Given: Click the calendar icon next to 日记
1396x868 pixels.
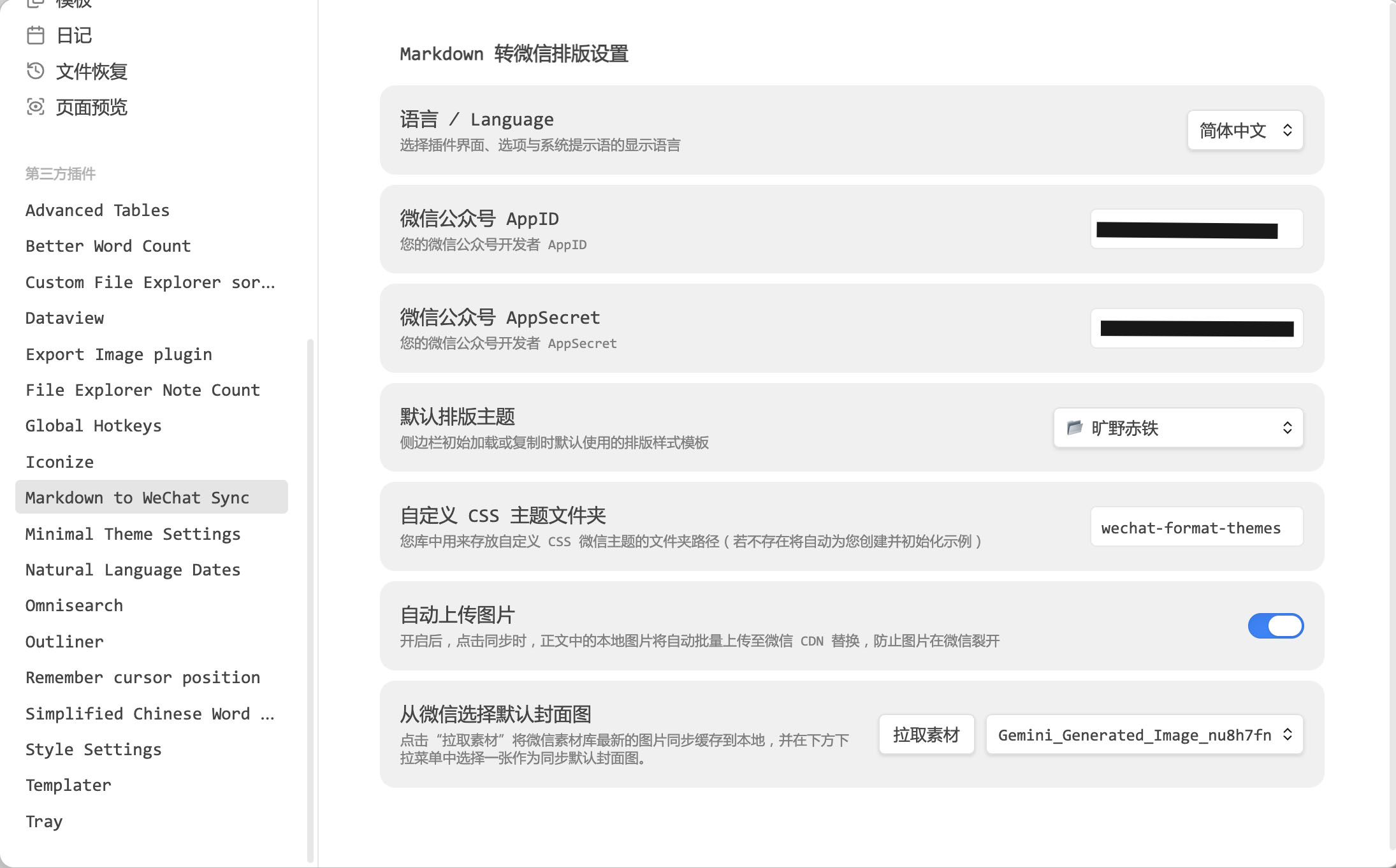Looking at the screenshot, I should 36,35.
